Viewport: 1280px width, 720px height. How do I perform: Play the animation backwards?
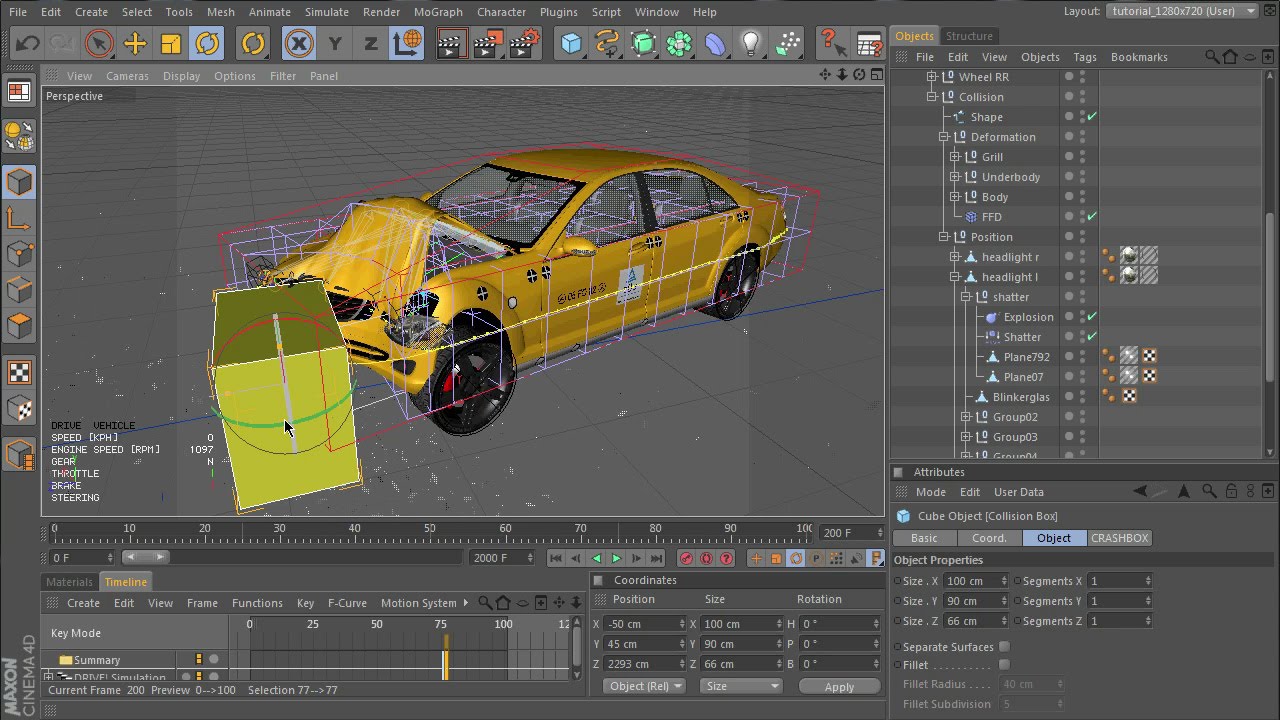597,558
